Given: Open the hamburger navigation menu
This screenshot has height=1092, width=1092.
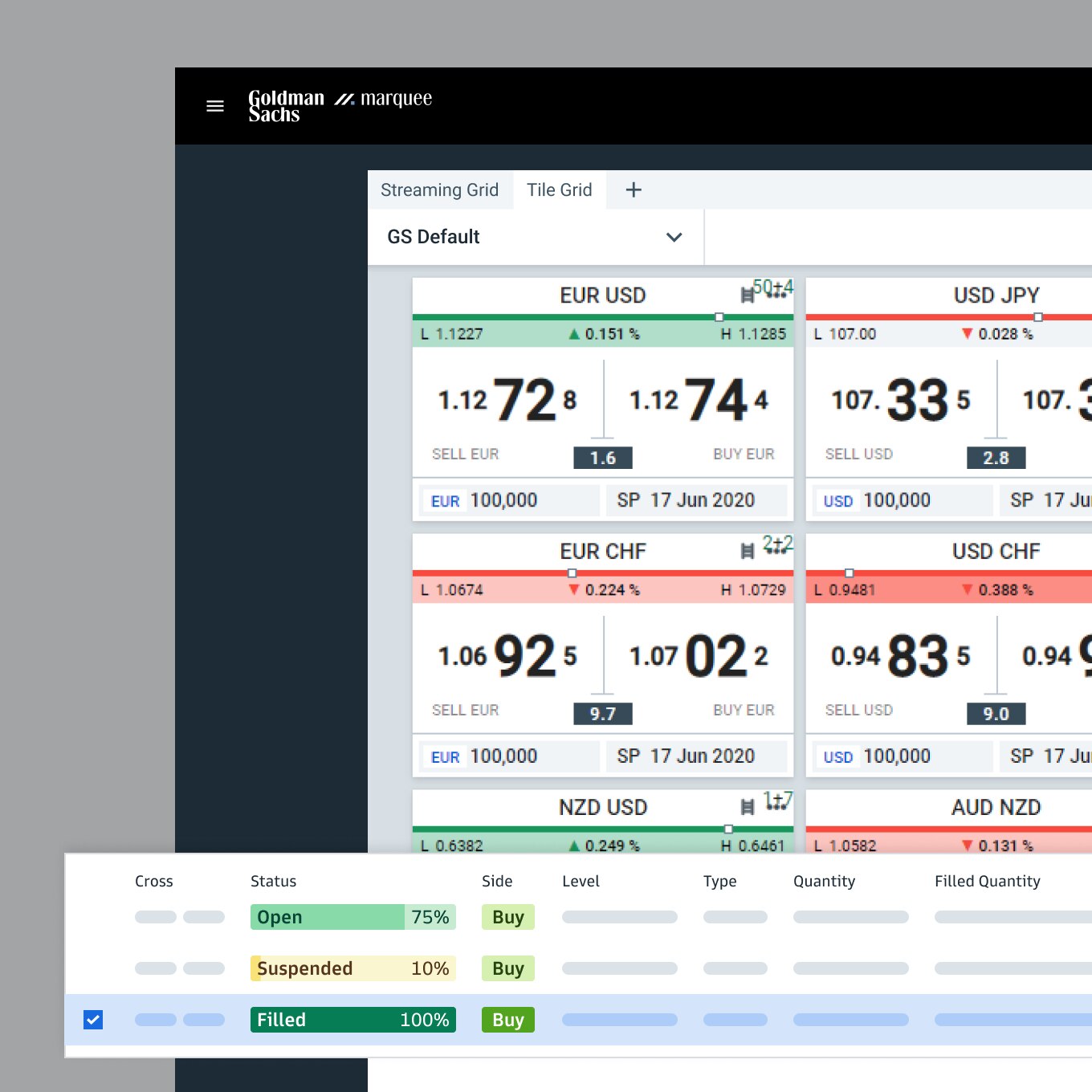Looking at the screenshot, I should 214,106.
